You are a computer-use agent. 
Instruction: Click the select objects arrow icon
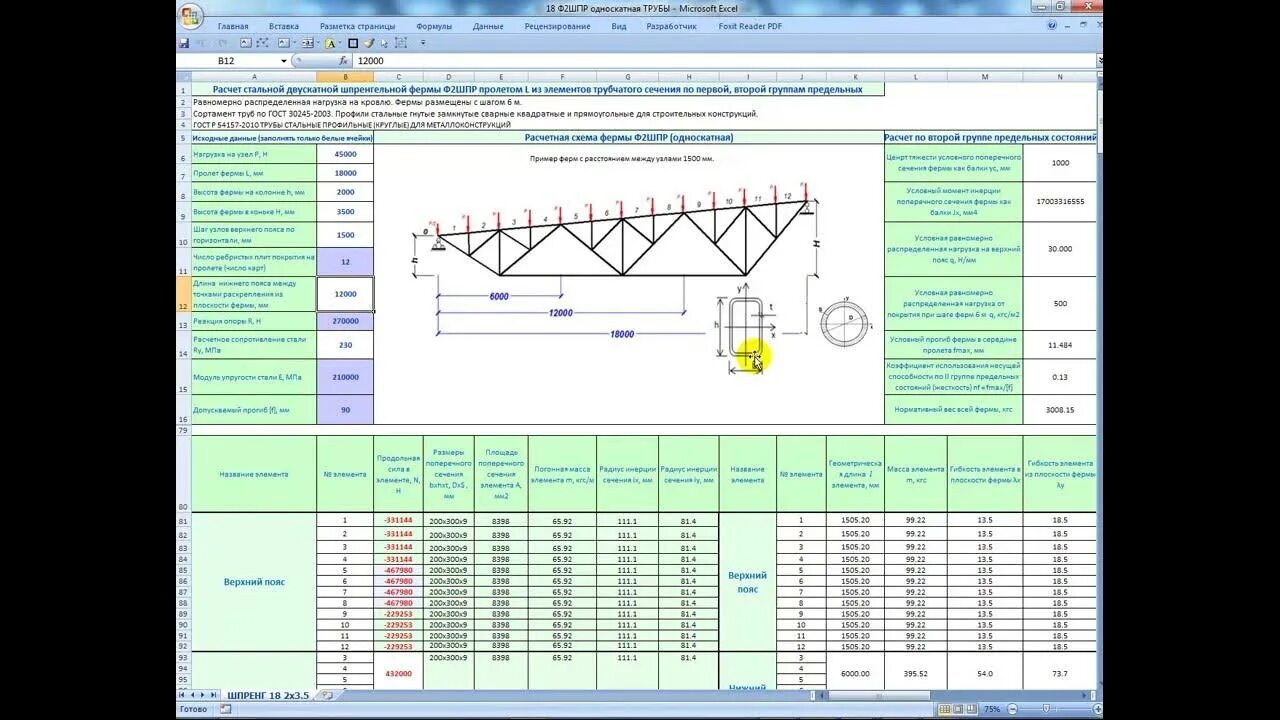pyautogui.click(x=383, y=43)
